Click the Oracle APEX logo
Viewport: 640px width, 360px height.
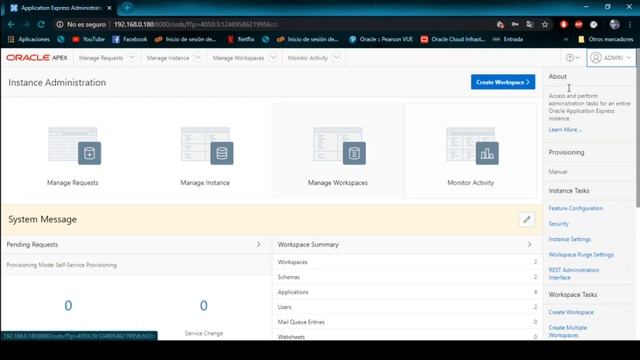coord(37,58)
